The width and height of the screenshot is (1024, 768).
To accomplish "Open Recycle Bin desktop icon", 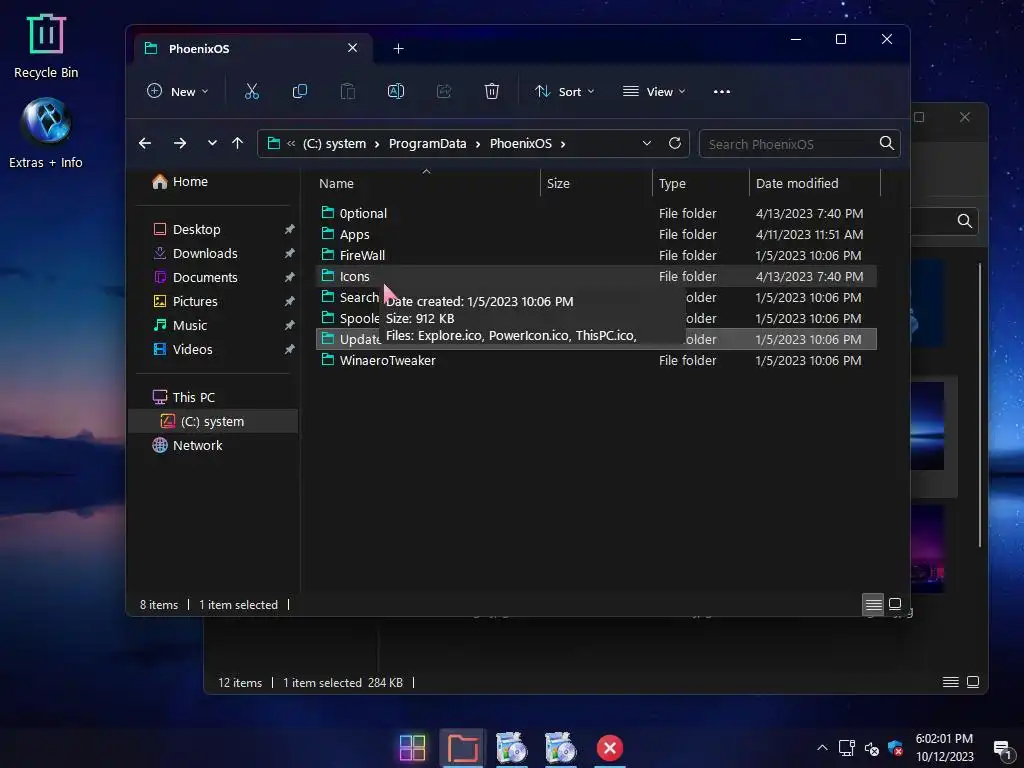I will click(x=46, y=46).
